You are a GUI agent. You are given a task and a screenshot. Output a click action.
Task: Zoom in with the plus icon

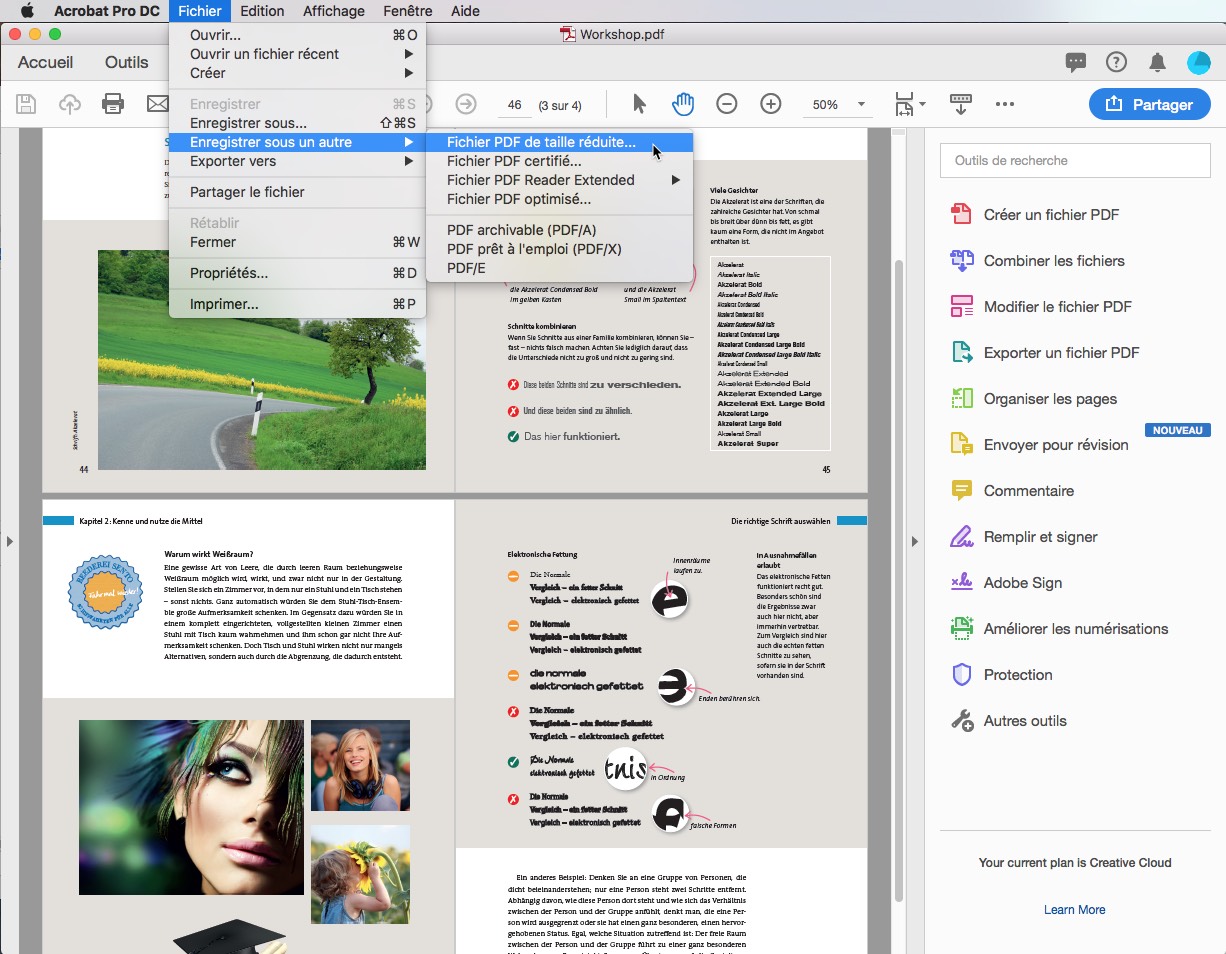pos(771,104)
